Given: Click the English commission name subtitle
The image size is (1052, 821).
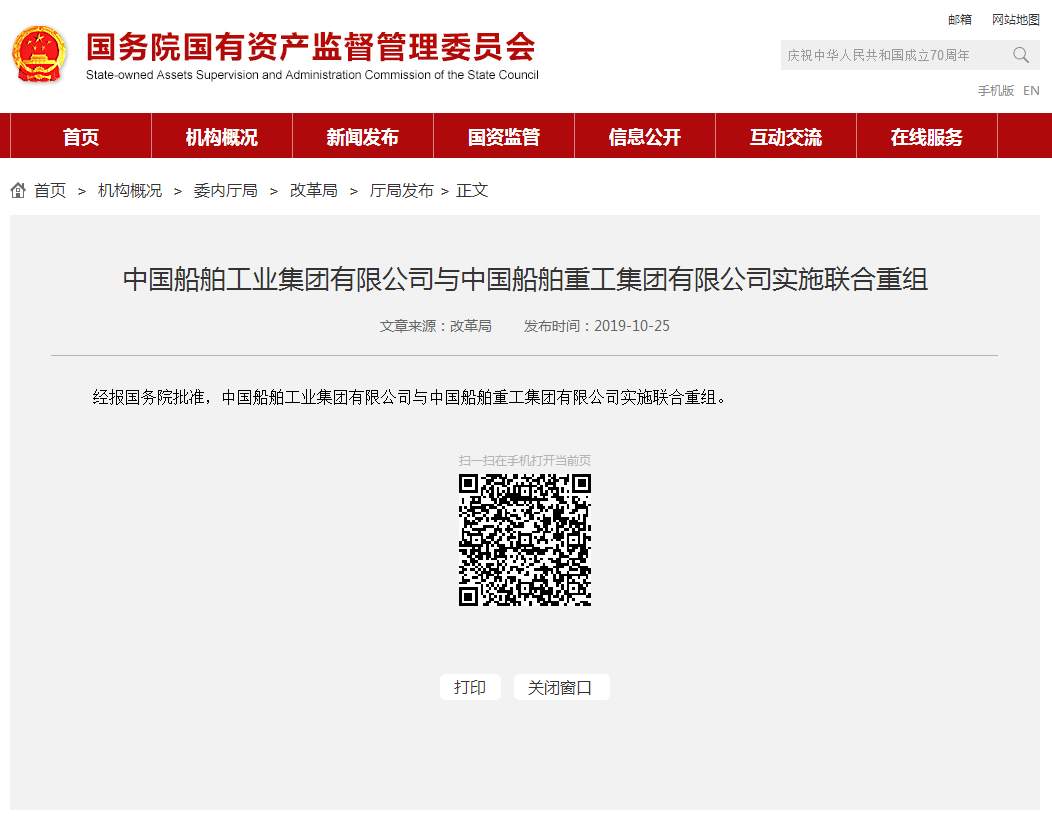Looking at the screenshot, I should (312, 74).
